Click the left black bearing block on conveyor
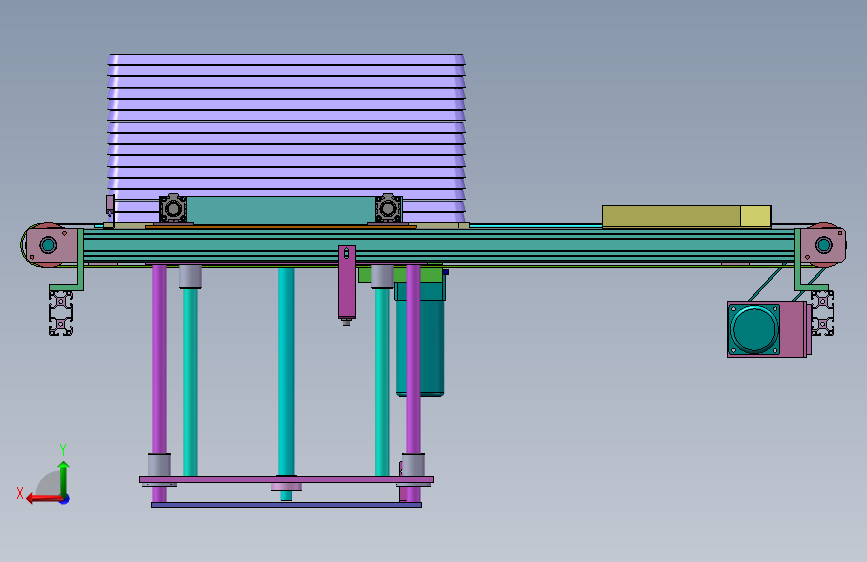The image size is (867, 562). click(173, 209)
